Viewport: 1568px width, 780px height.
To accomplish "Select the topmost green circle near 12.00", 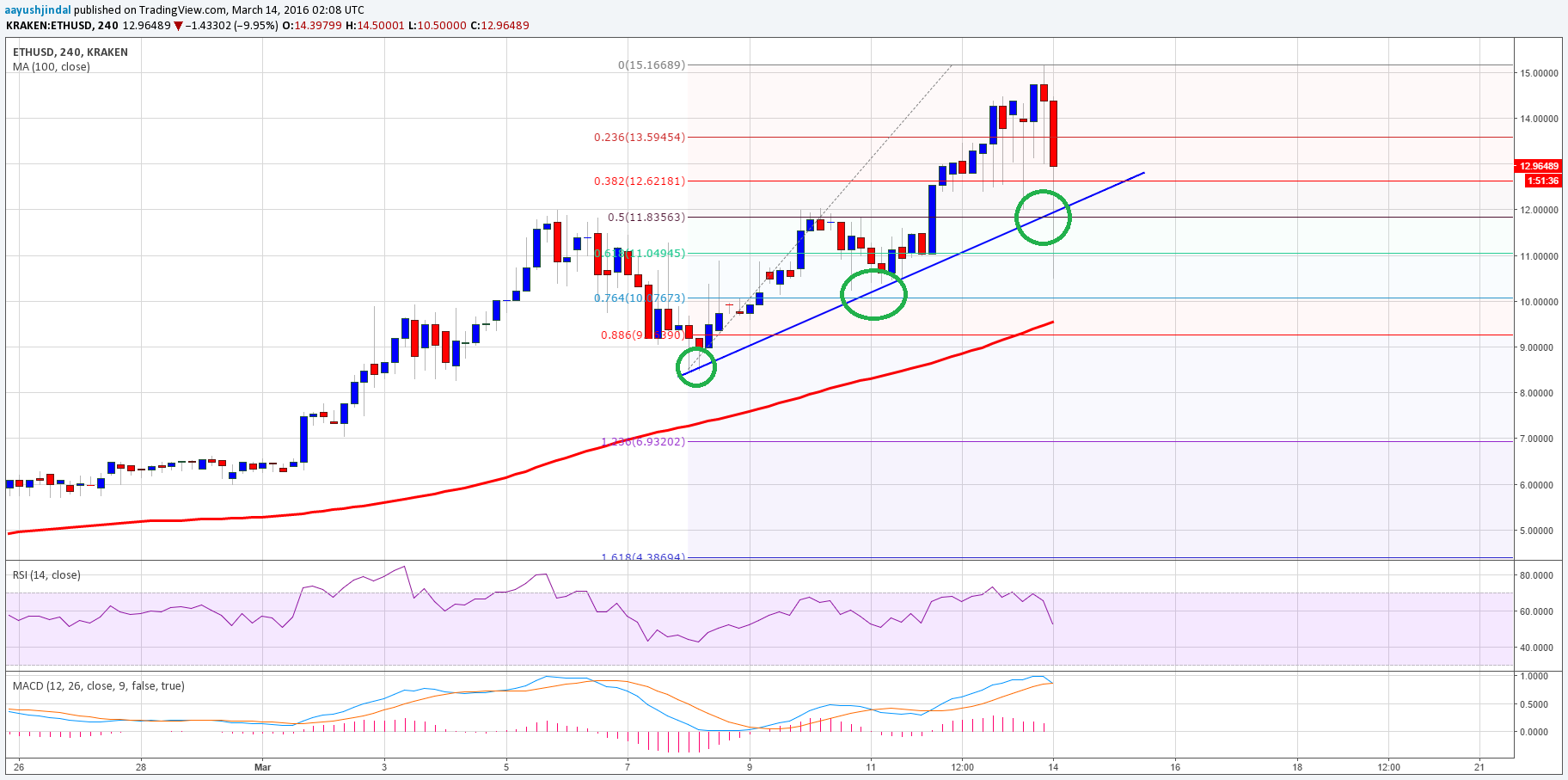I will tap(1043, 218).
